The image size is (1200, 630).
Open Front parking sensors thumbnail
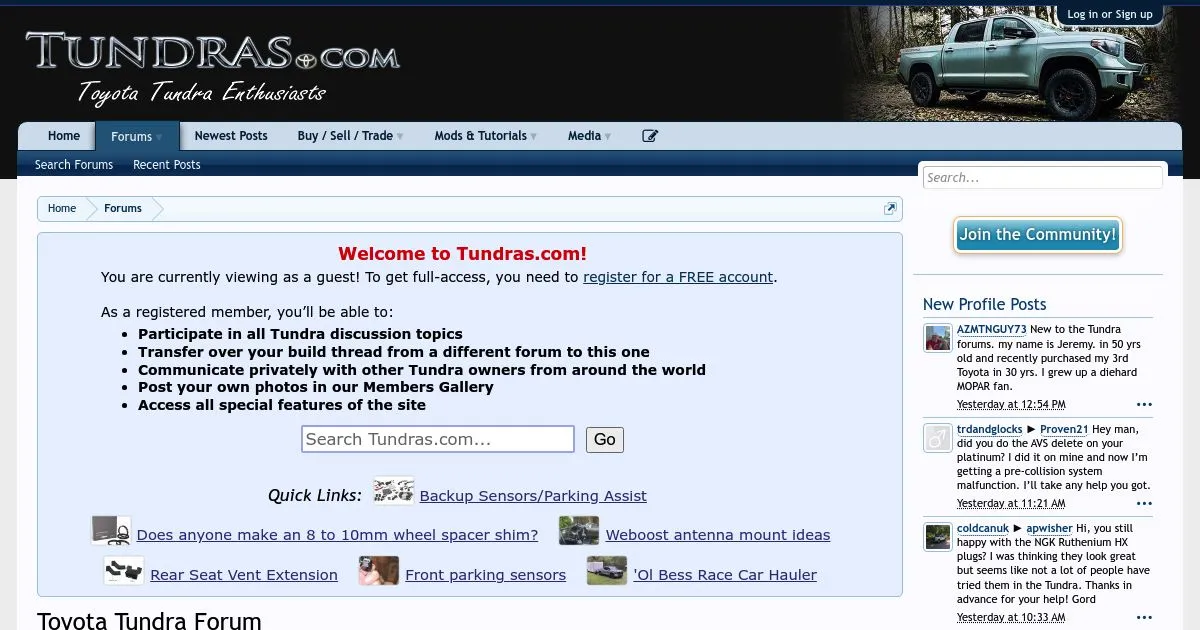click(379, 570)
